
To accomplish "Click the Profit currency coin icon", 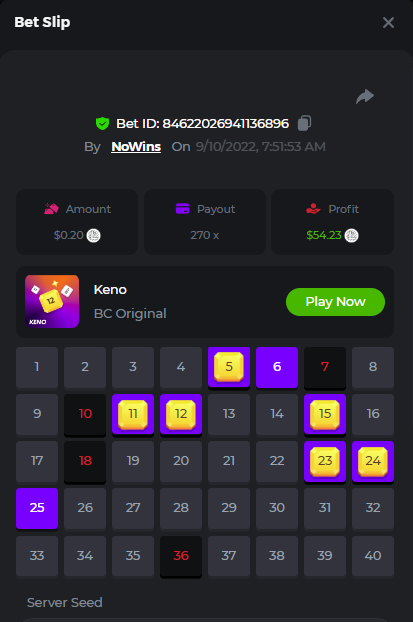I will 352,236.
